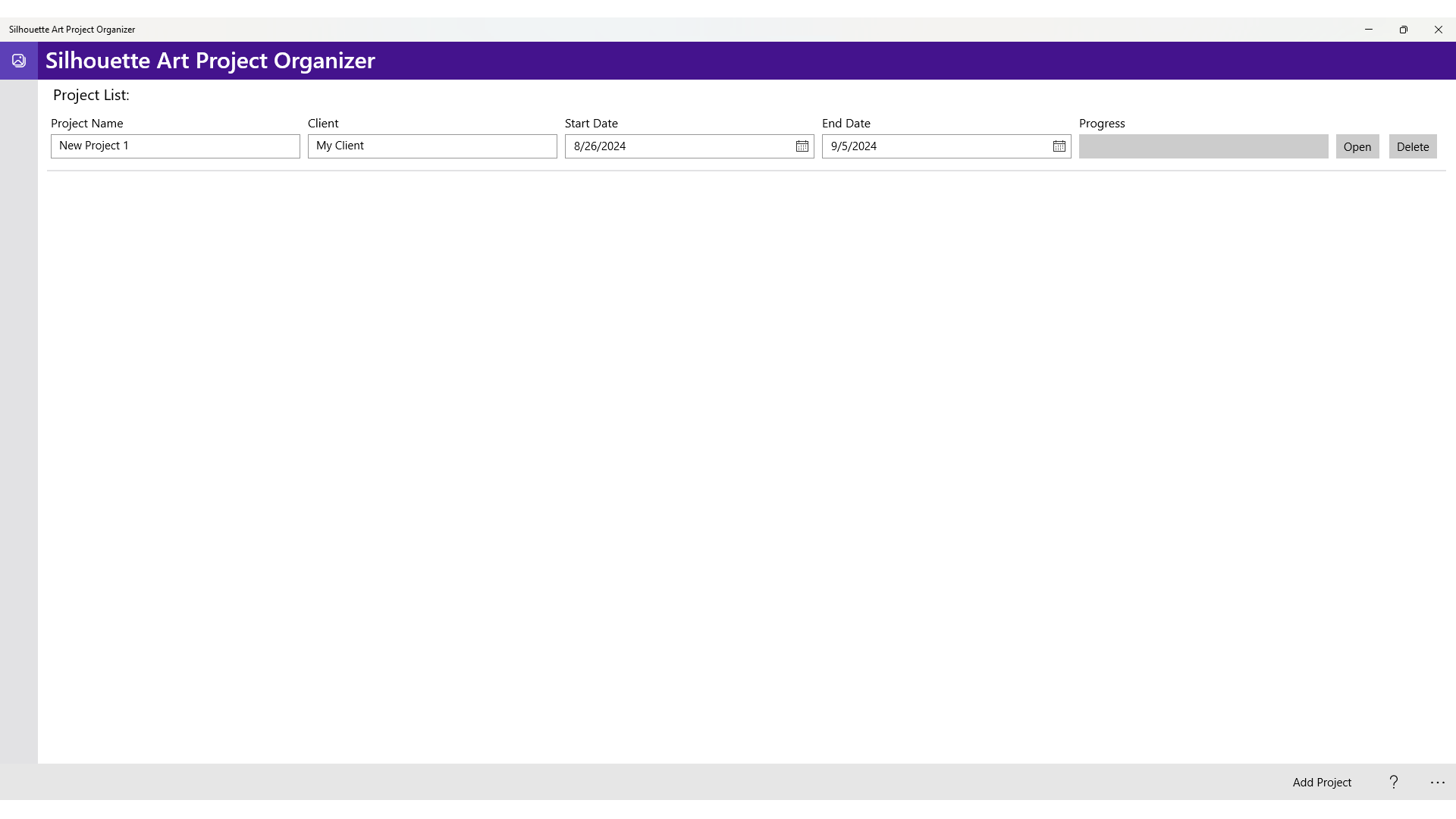
Task: Select the End Date text 9/5/2024
Action: 854,146
